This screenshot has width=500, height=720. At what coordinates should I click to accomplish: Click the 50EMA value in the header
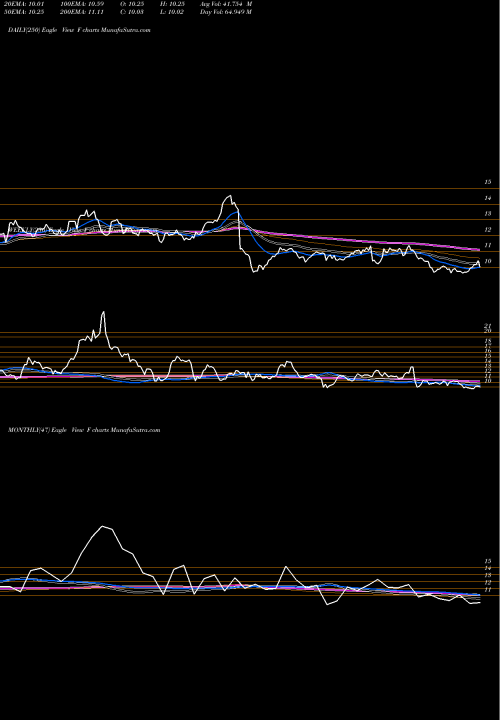tap(23, 12)
